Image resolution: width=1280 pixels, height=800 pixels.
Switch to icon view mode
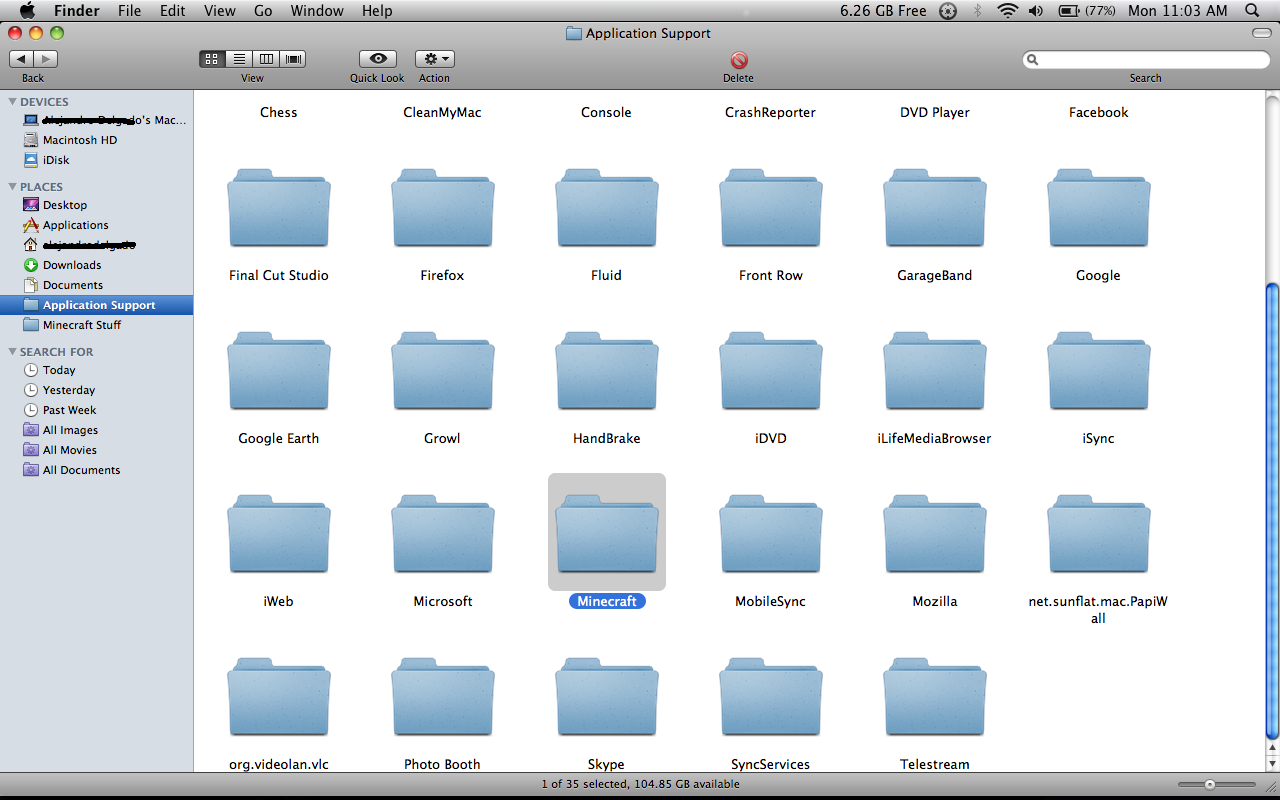tap(212, 59)
